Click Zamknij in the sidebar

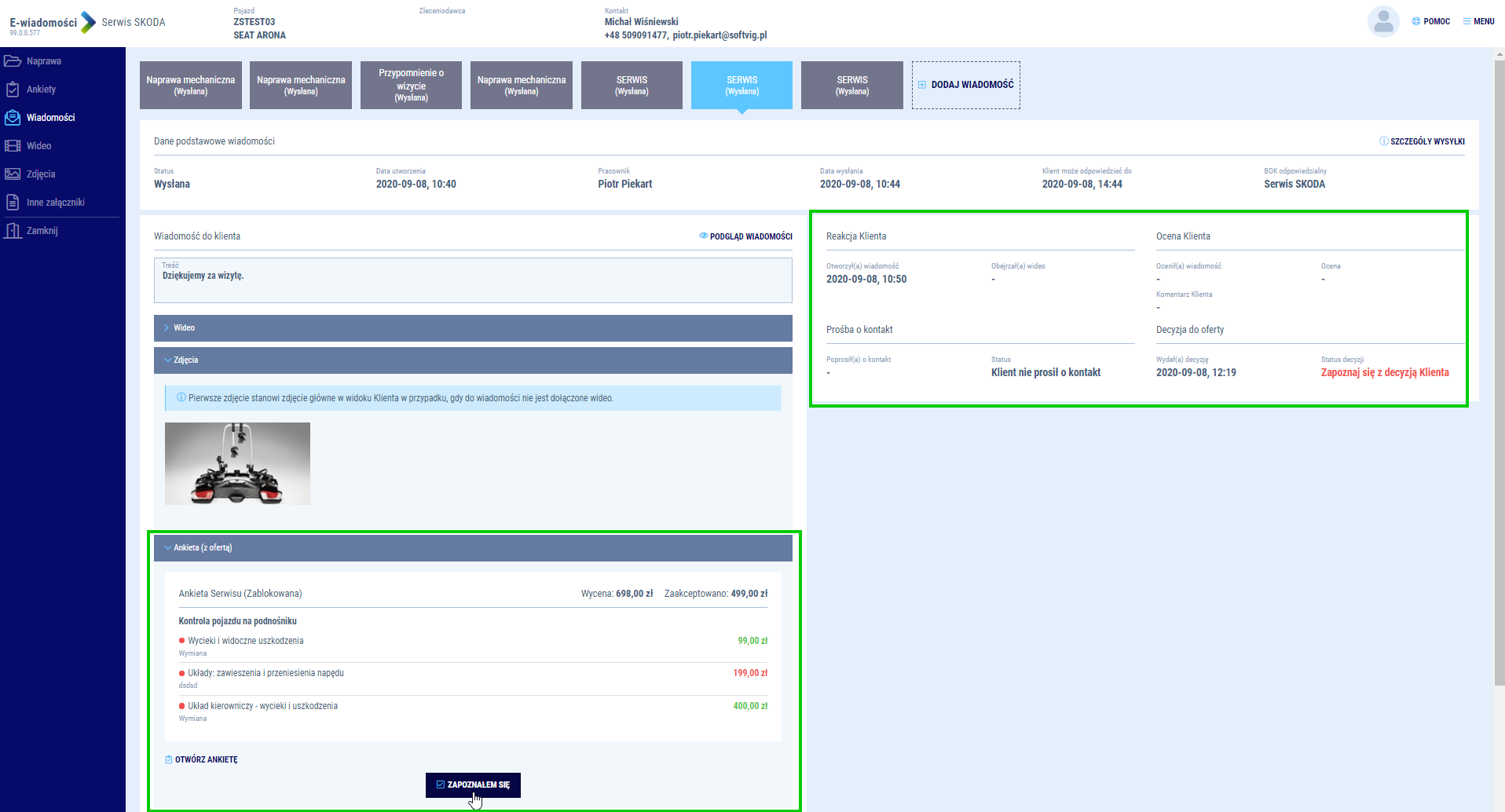coord(42,231)
